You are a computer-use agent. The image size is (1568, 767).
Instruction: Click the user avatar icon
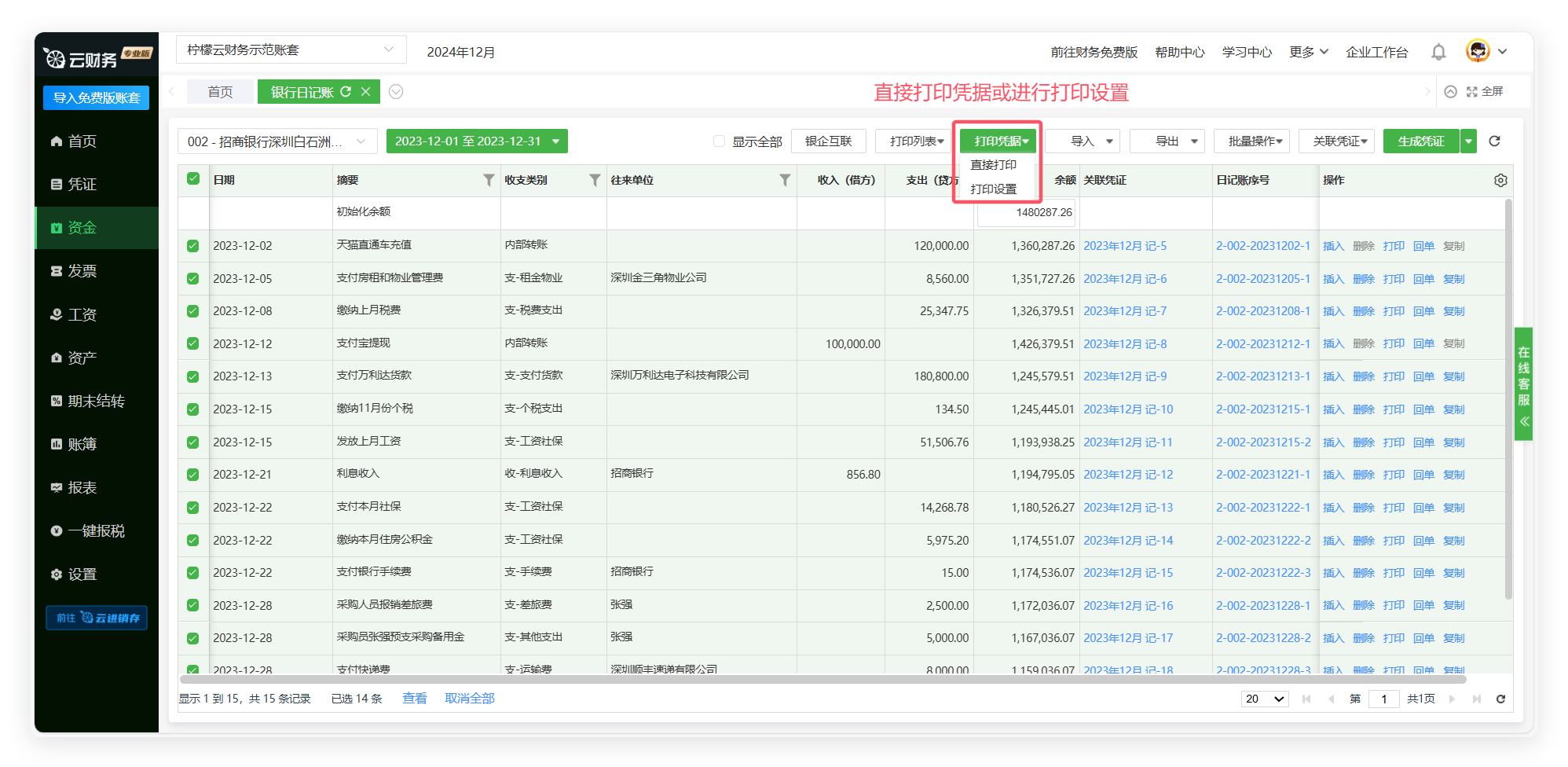(1478, 51)
